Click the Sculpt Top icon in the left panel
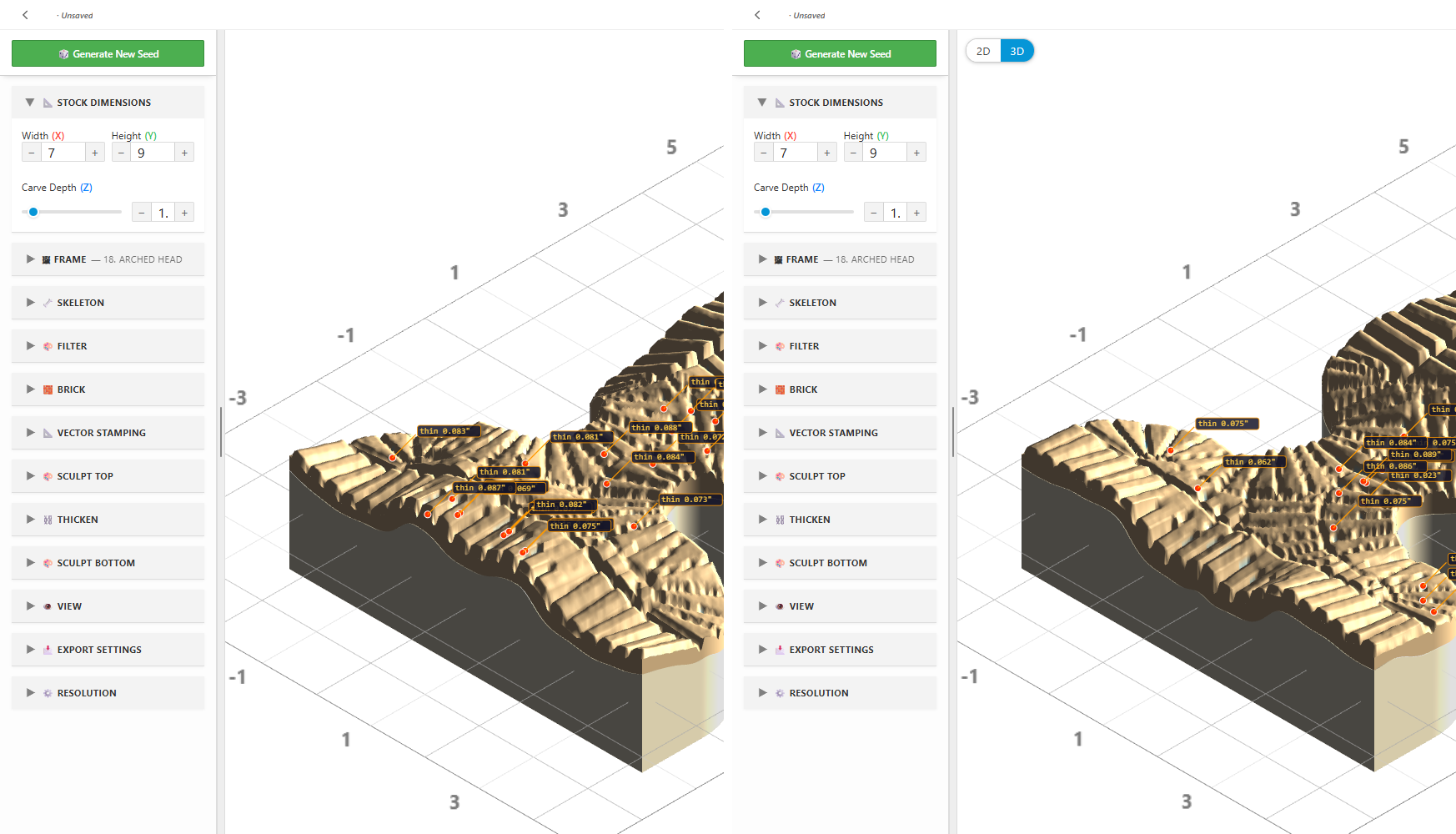This screenshot has width=1456, height=834. 48,476
